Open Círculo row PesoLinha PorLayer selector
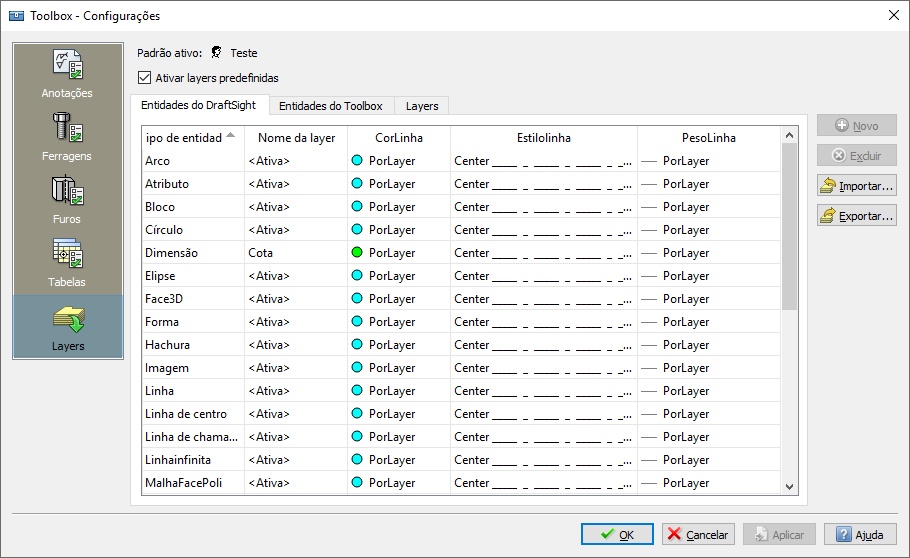The width and height of the screenshot is (910, 558). point(709,230)
